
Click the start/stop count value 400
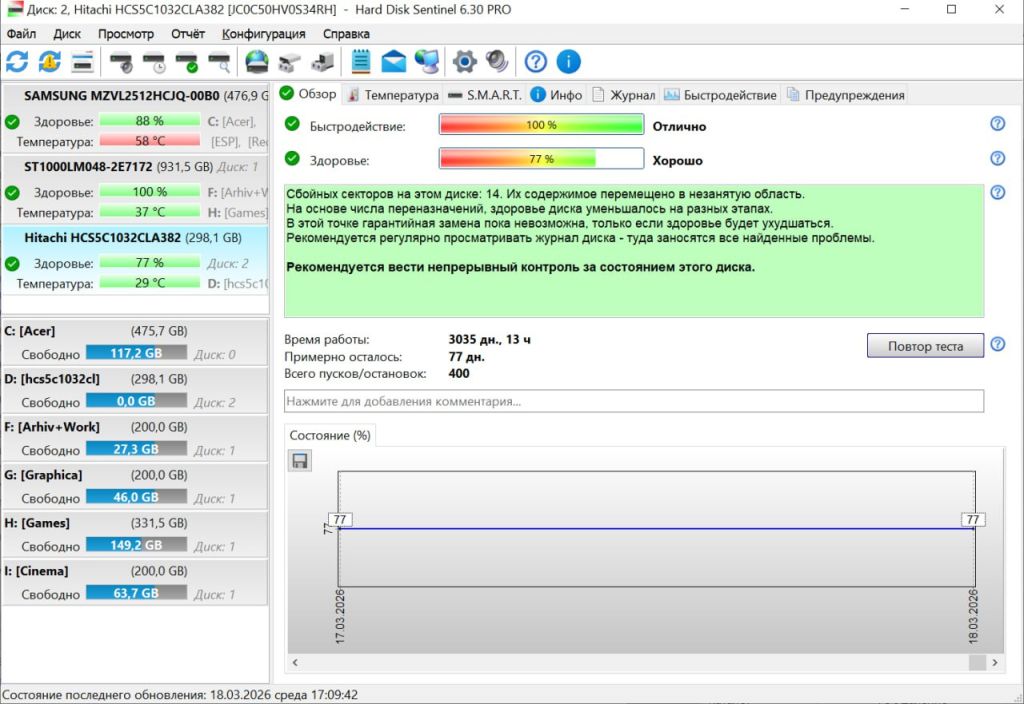[458, 374]
